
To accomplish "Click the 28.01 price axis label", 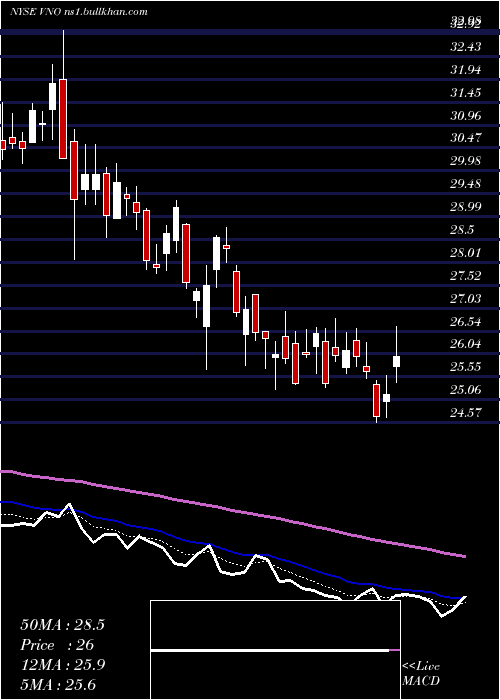I will (x=466, y=252).
